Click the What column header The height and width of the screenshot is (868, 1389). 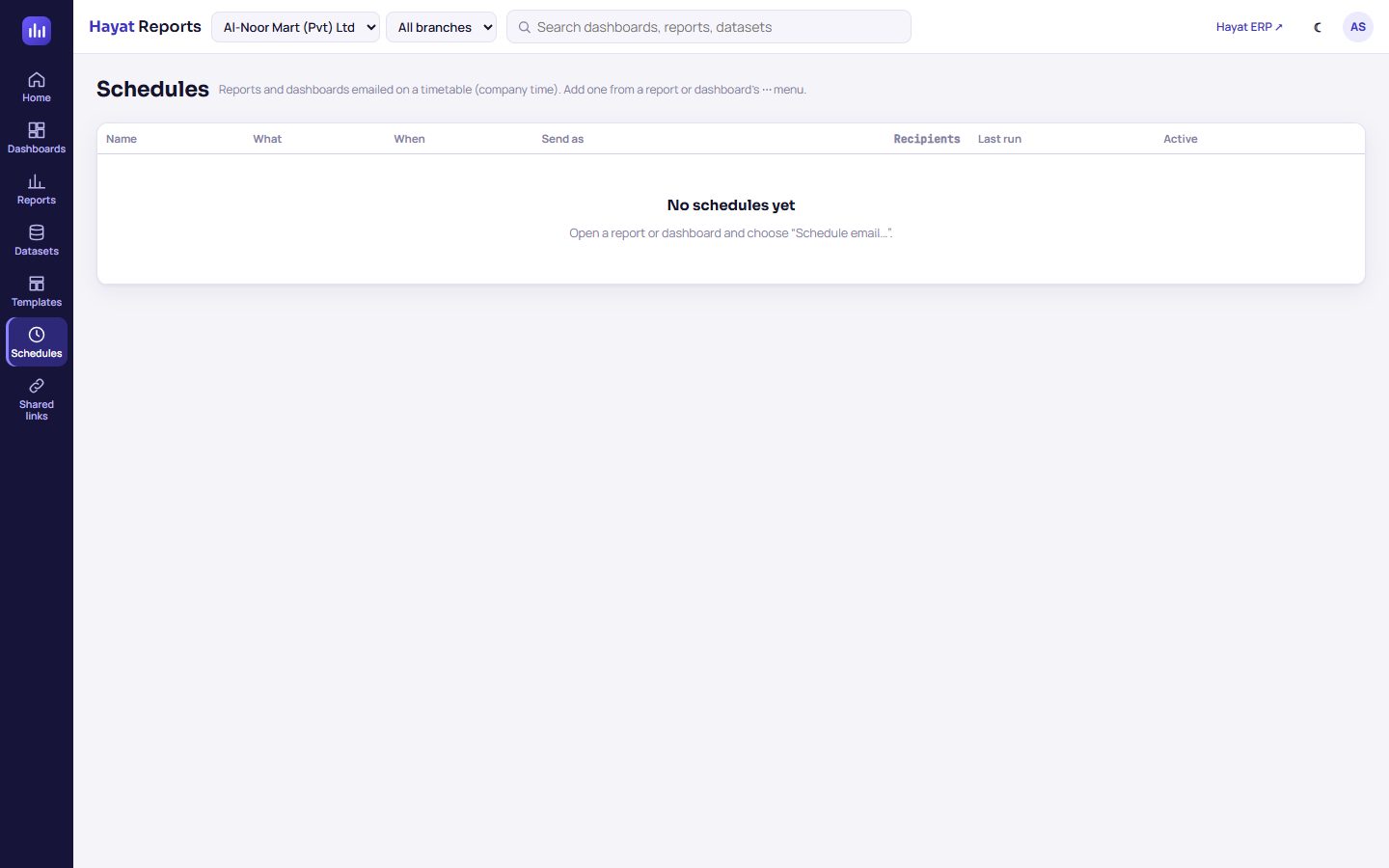click(267, 139)
